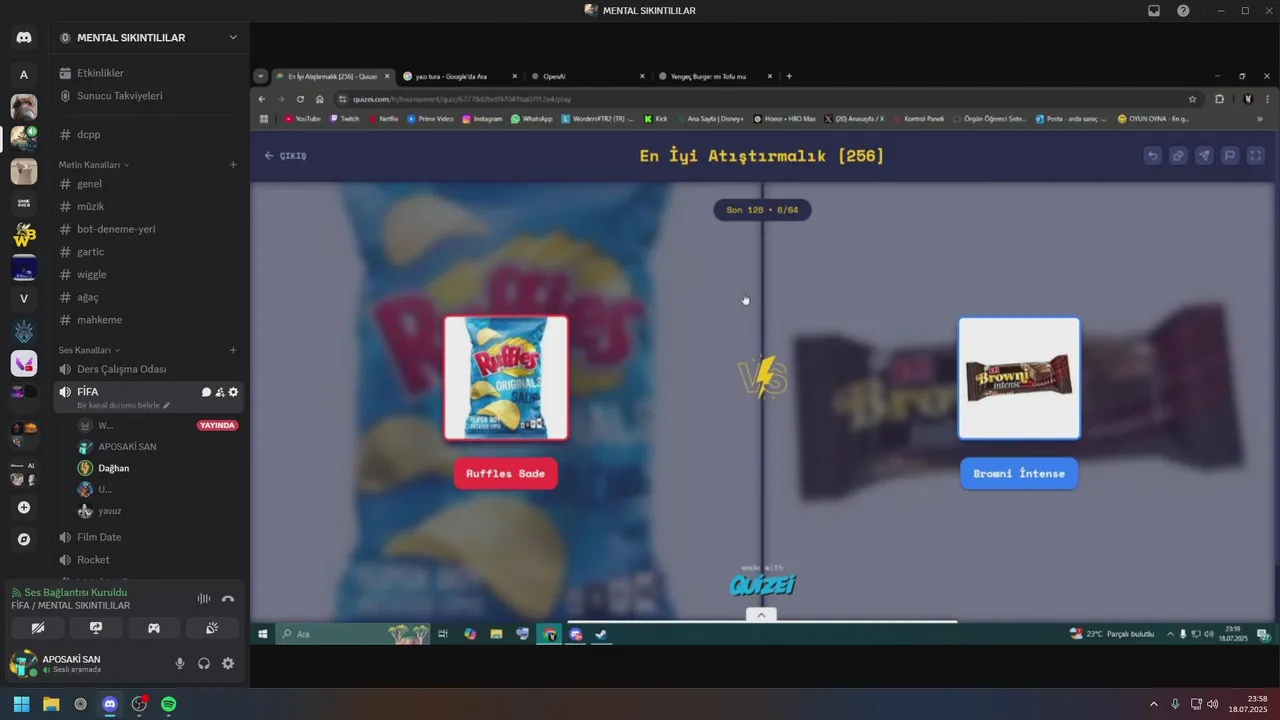1280x720 pixels.
Task: Open Spotify from the Windows taskbar
Action: point(169,704)
